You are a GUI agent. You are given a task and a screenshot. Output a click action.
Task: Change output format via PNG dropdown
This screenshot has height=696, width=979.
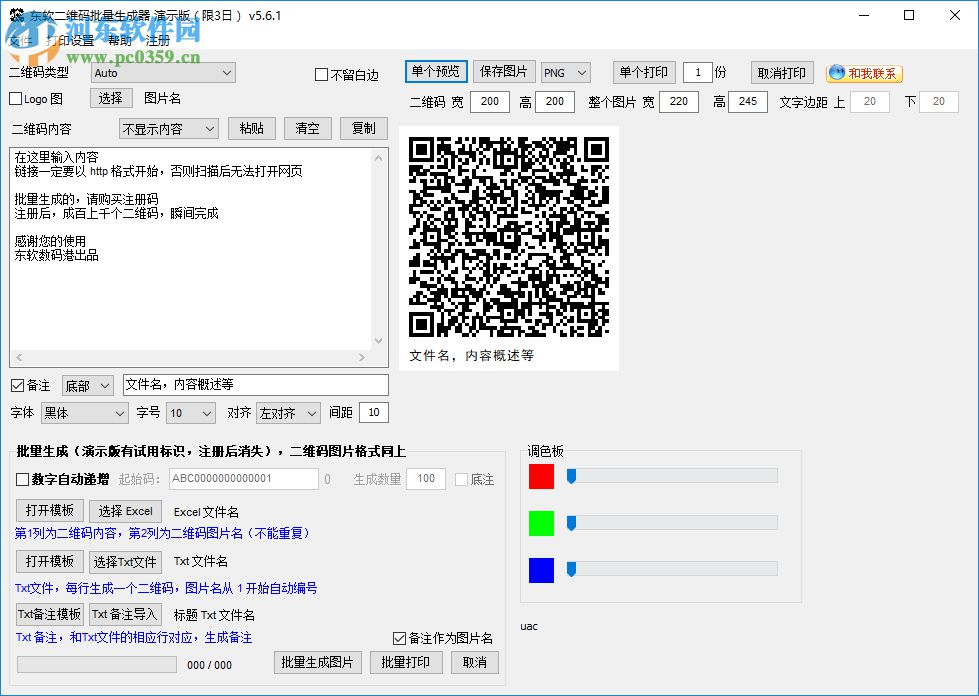(x=565, y=72)
